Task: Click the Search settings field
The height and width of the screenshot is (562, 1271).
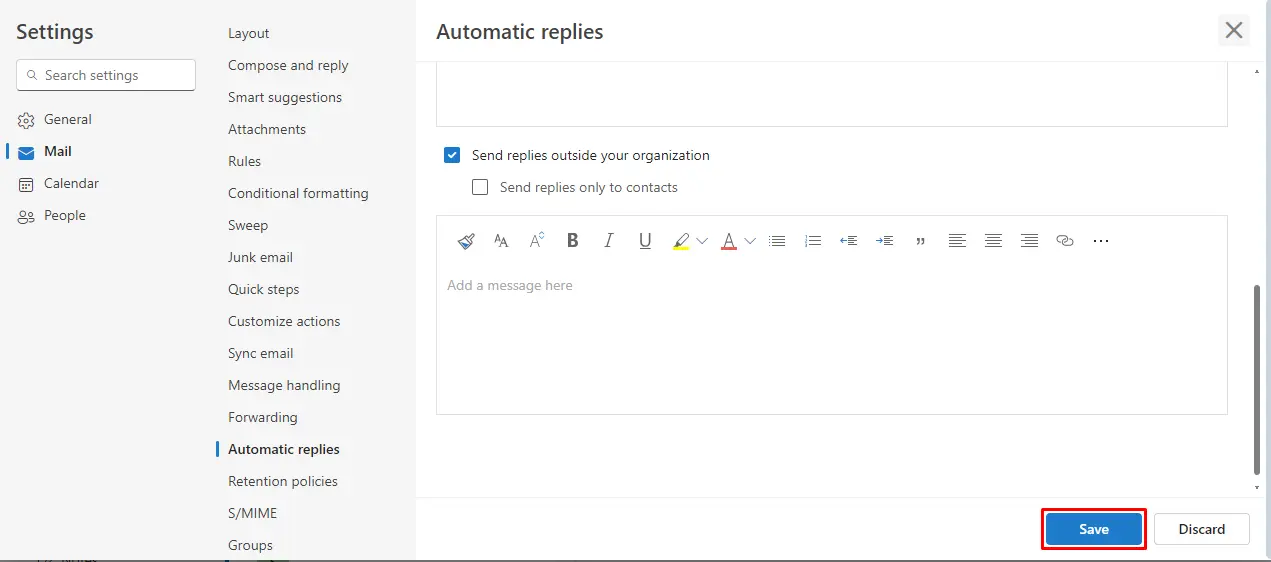Action: point(106,75)
